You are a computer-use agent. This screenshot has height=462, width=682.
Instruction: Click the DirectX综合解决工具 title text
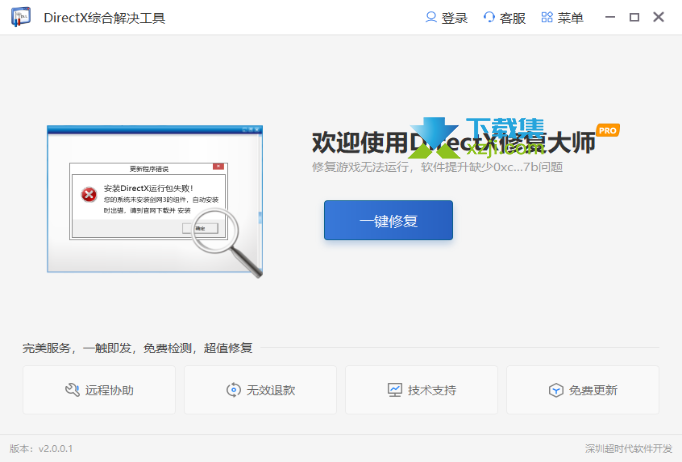click(104, 18)
